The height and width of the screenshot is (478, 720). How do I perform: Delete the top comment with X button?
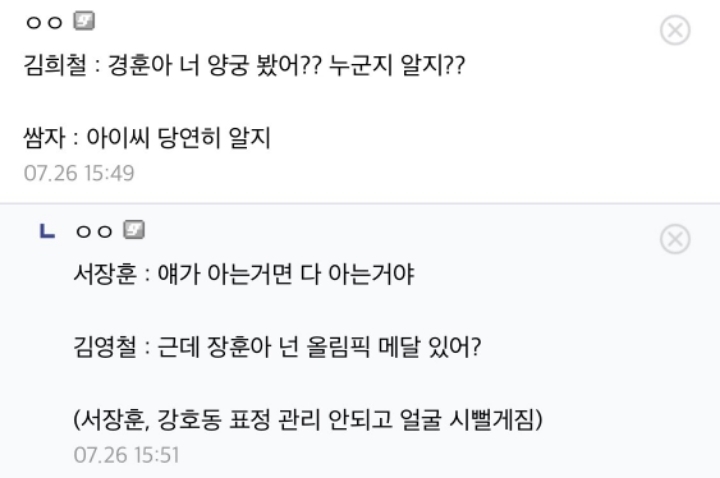pyautogui.click(x=676, y=31)
